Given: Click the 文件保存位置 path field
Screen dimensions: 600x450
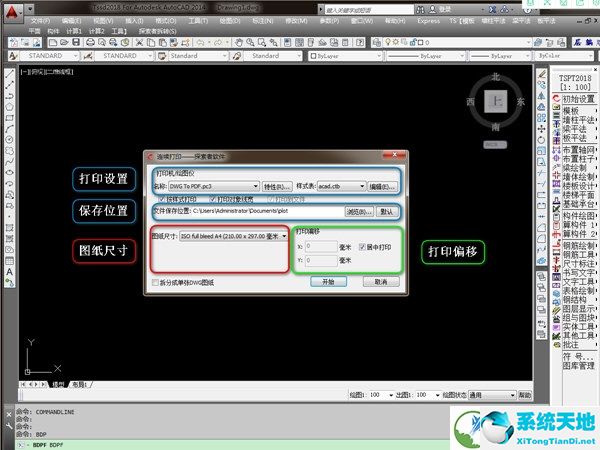Looking at the screenshot, I should point(267,211).
